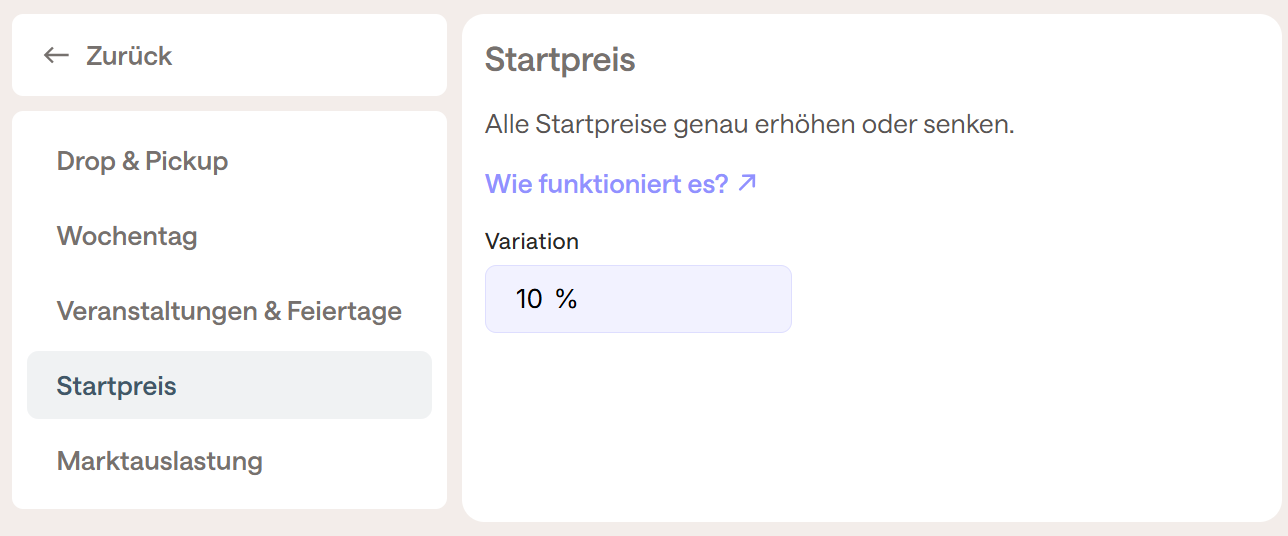Select the highlighted Startpreis sidebar item
The image size is (1288, 536).
pyautogui.click(x=117, y=386)
